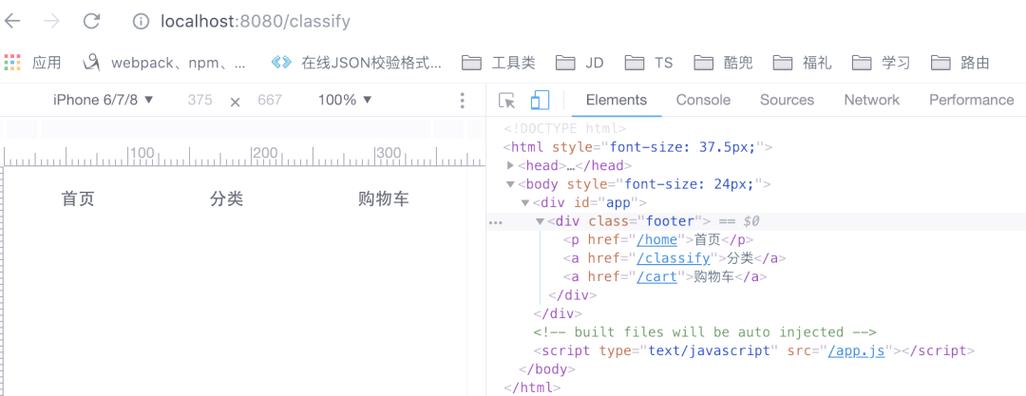
Task: Select the DOCTYPE html line
Action: pyautogui.click(x=565, y=129)
